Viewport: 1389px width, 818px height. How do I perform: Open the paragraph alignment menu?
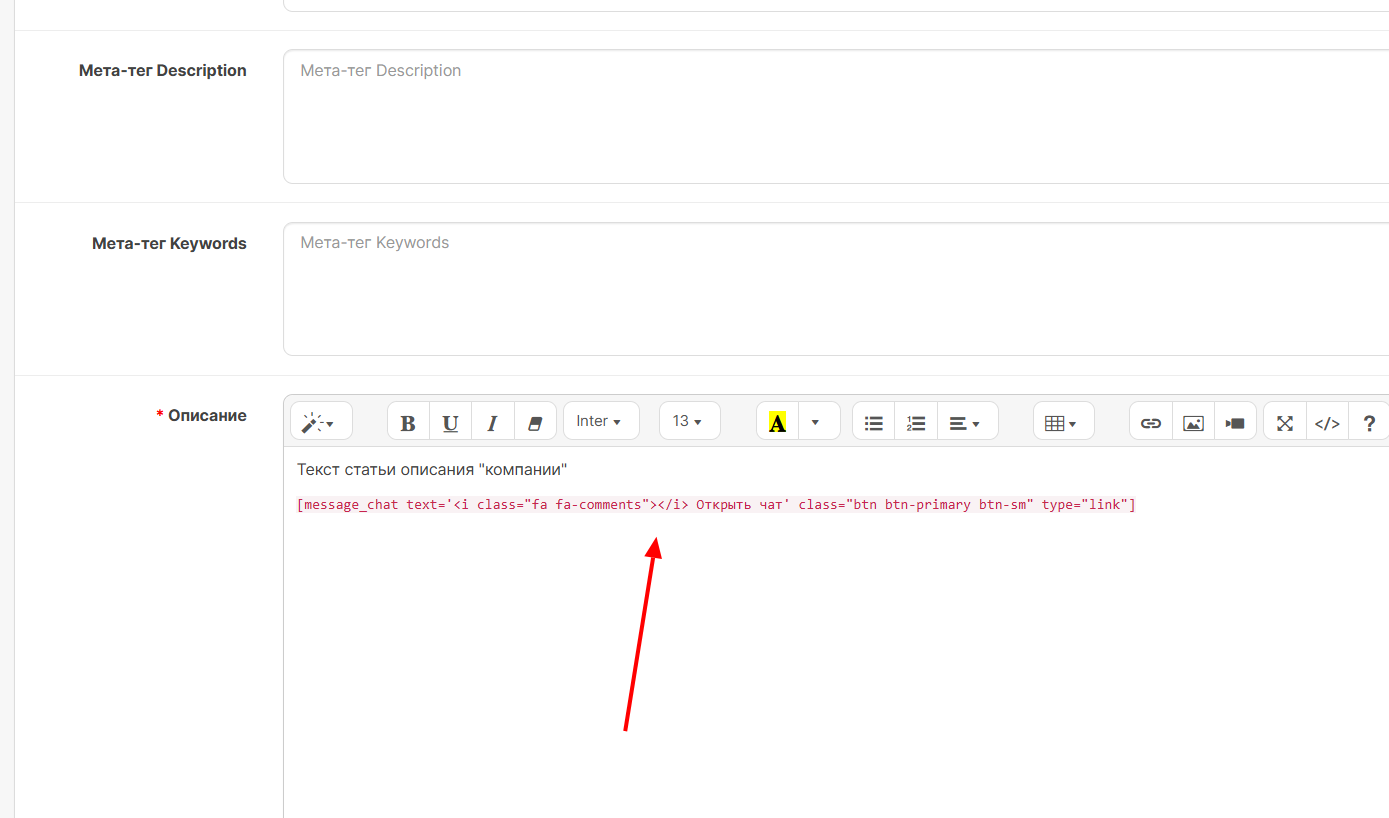pos(966,422)
